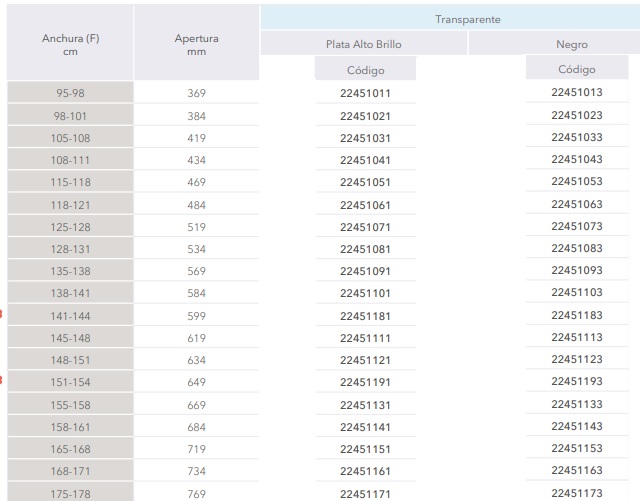Select width cell 135-138
Viewport: 640px width, 501px height.
(x=70, y=270)
